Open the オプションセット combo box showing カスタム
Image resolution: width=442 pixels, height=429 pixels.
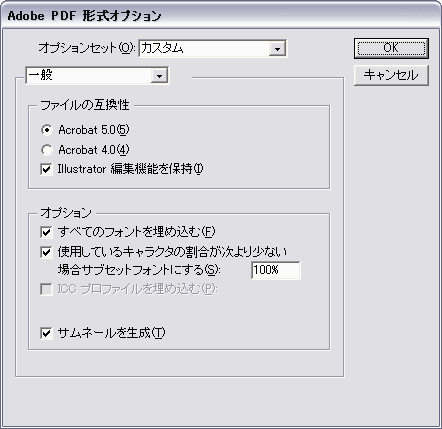click(x=212, y=49)
